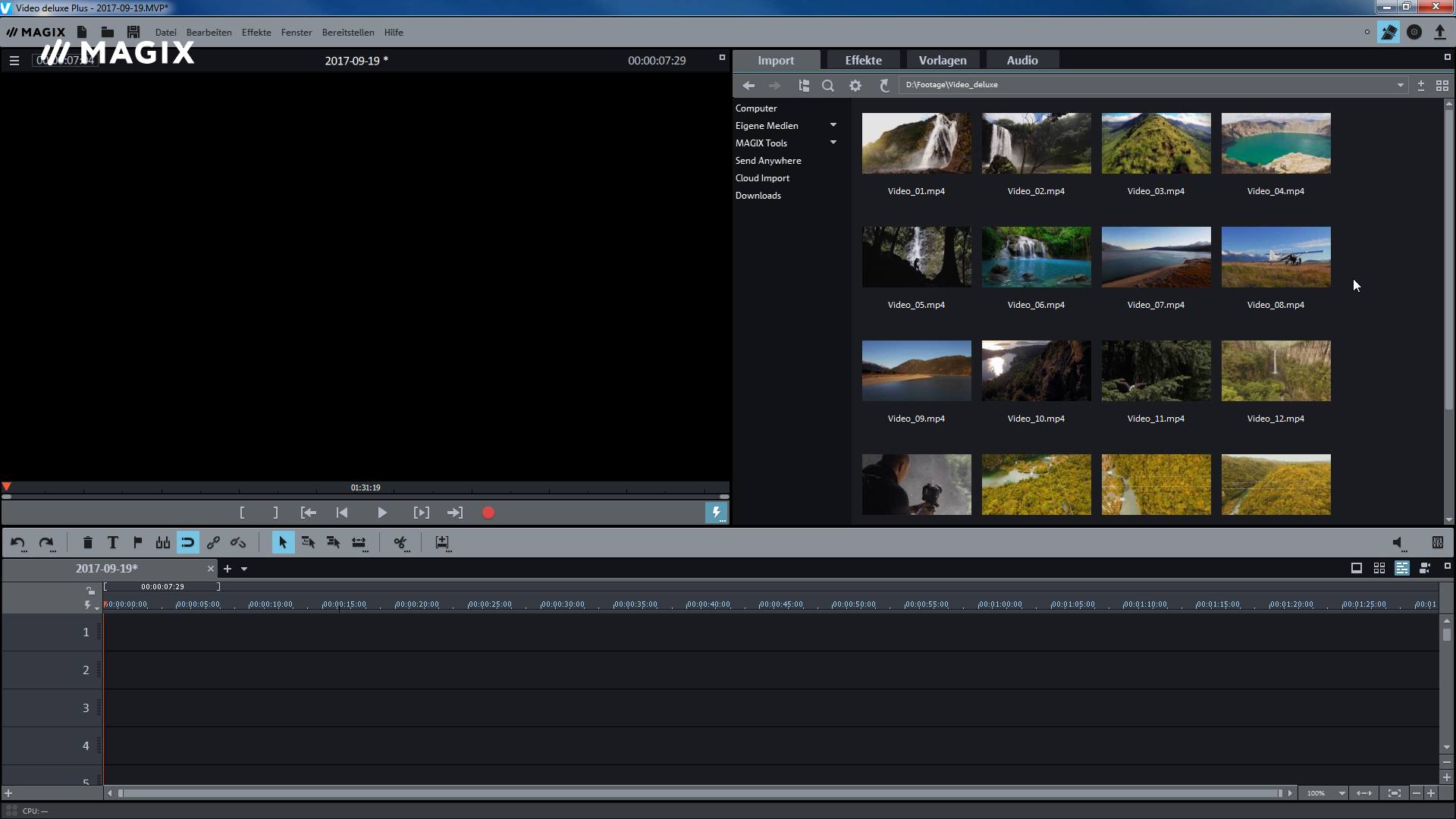1456x819 pixels.
Task: Open the Hilfe menu
Action: click(x=394, y=33)
